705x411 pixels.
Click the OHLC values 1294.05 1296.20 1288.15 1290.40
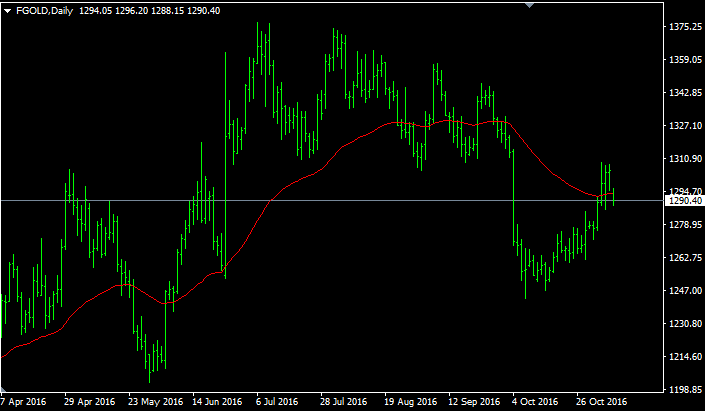(150, 11)
